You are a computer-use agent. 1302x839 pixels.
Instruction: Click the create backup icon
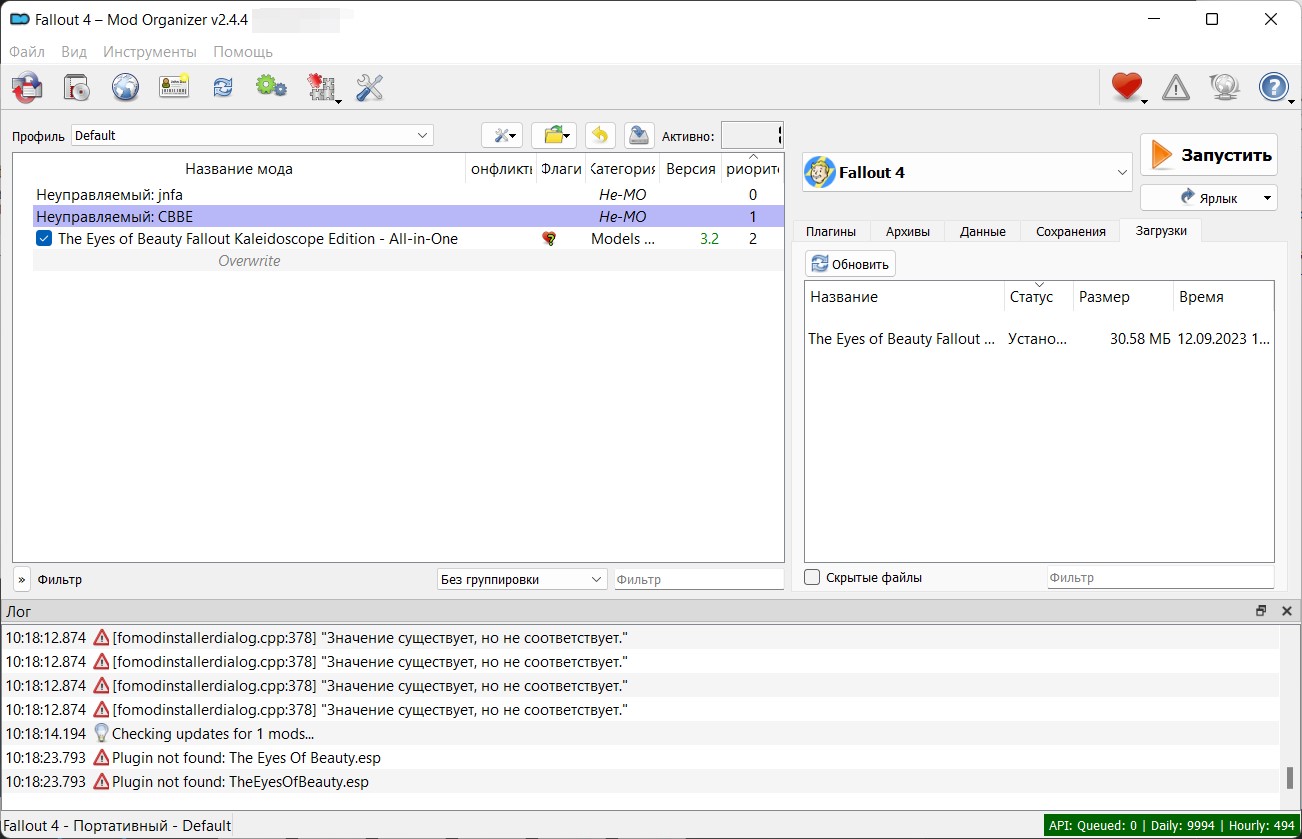coord(639,135)
